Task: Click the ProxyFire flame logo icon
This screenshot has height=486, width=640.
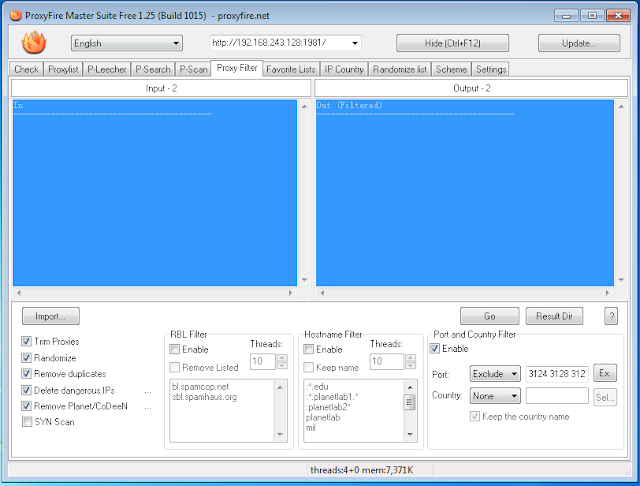Action: click(x=34, y=42)
